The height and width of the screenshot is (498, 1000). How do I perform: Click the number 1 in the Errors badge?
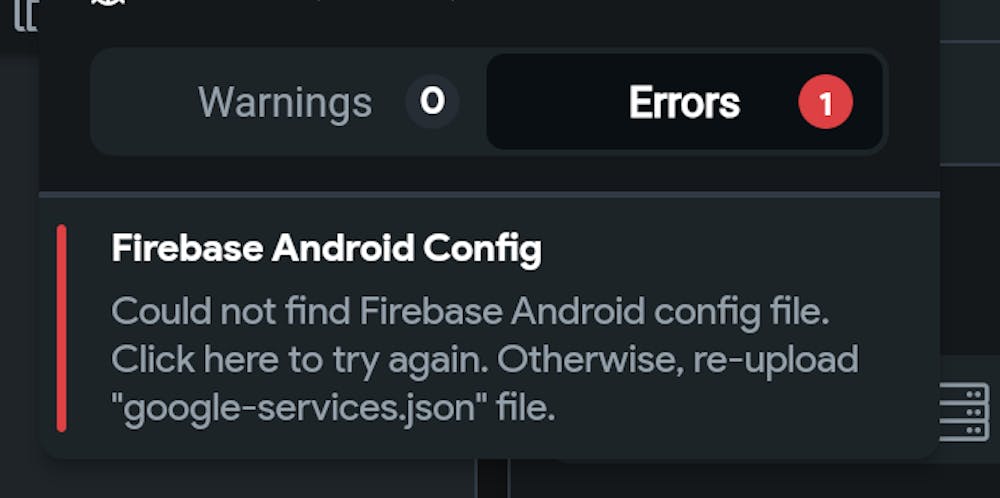pos(825,102)
